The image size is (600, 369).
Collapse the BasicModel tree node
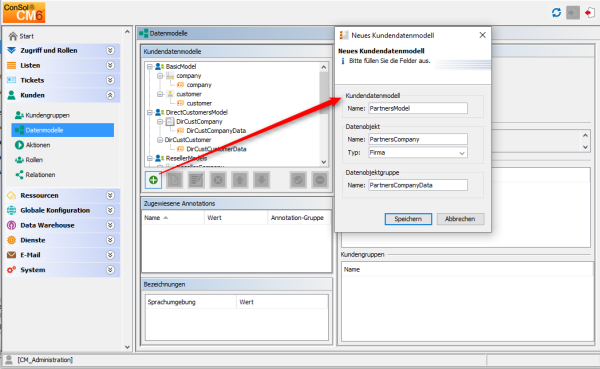pyautogui.click(x=150, y=67)
